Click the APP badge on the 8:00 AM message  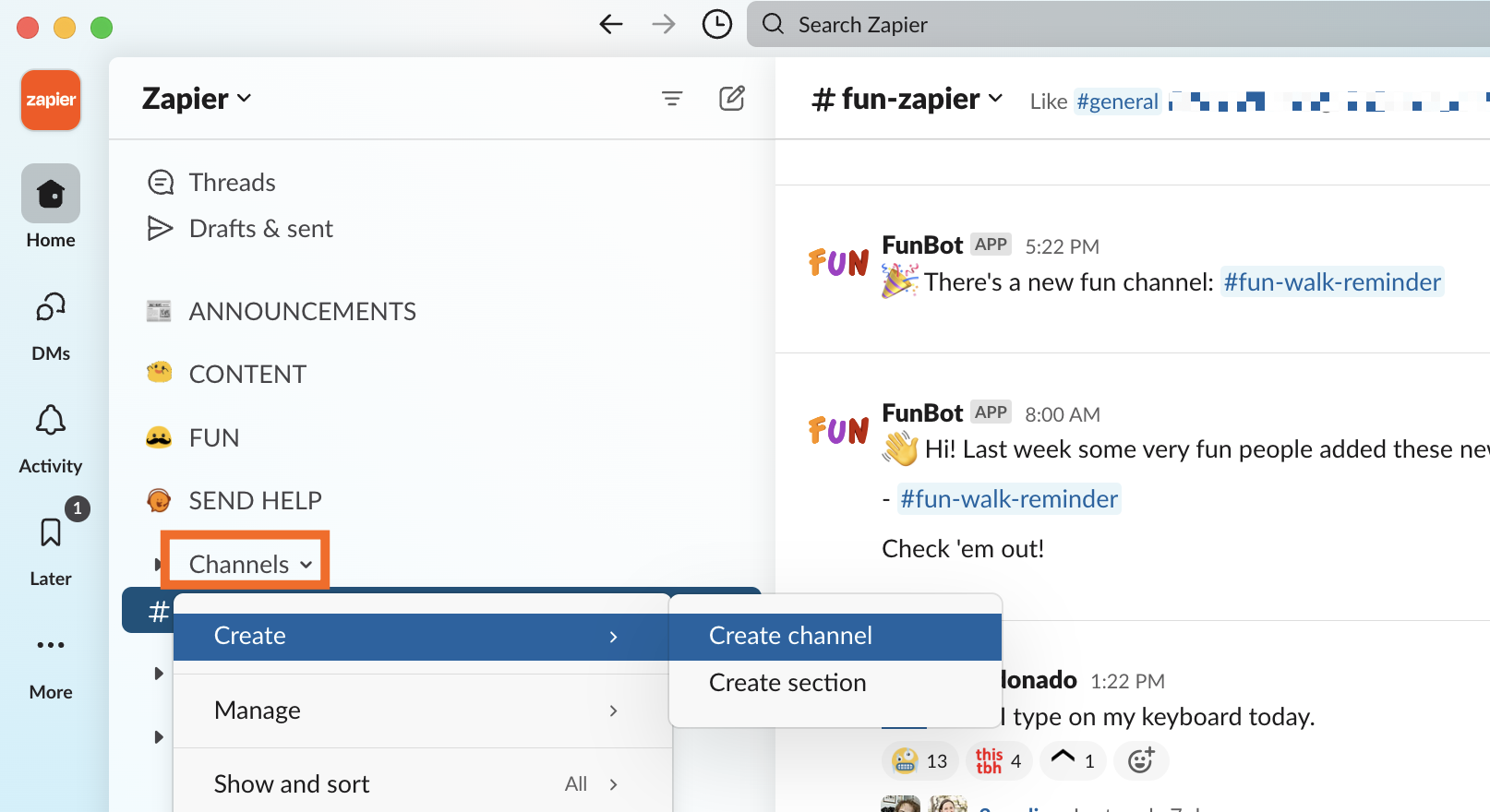[x=991, y=412]
